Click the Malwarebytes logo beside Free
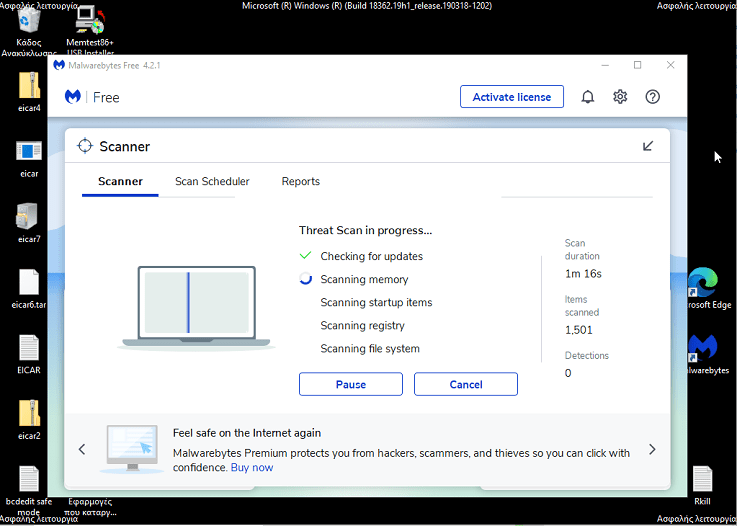The image size is (737, 526). 72,97
